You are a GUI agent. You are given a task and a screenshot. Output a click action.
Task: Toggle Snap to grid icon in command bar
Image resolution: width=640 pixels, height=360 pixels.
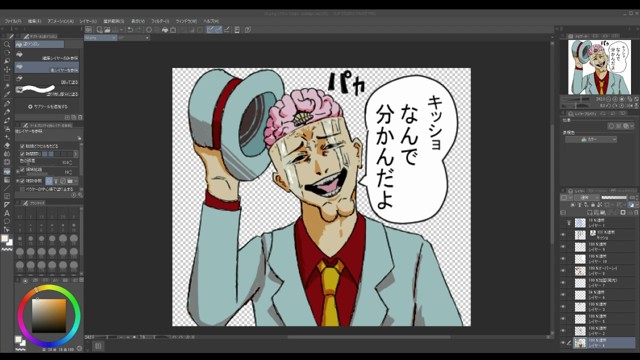227,30
